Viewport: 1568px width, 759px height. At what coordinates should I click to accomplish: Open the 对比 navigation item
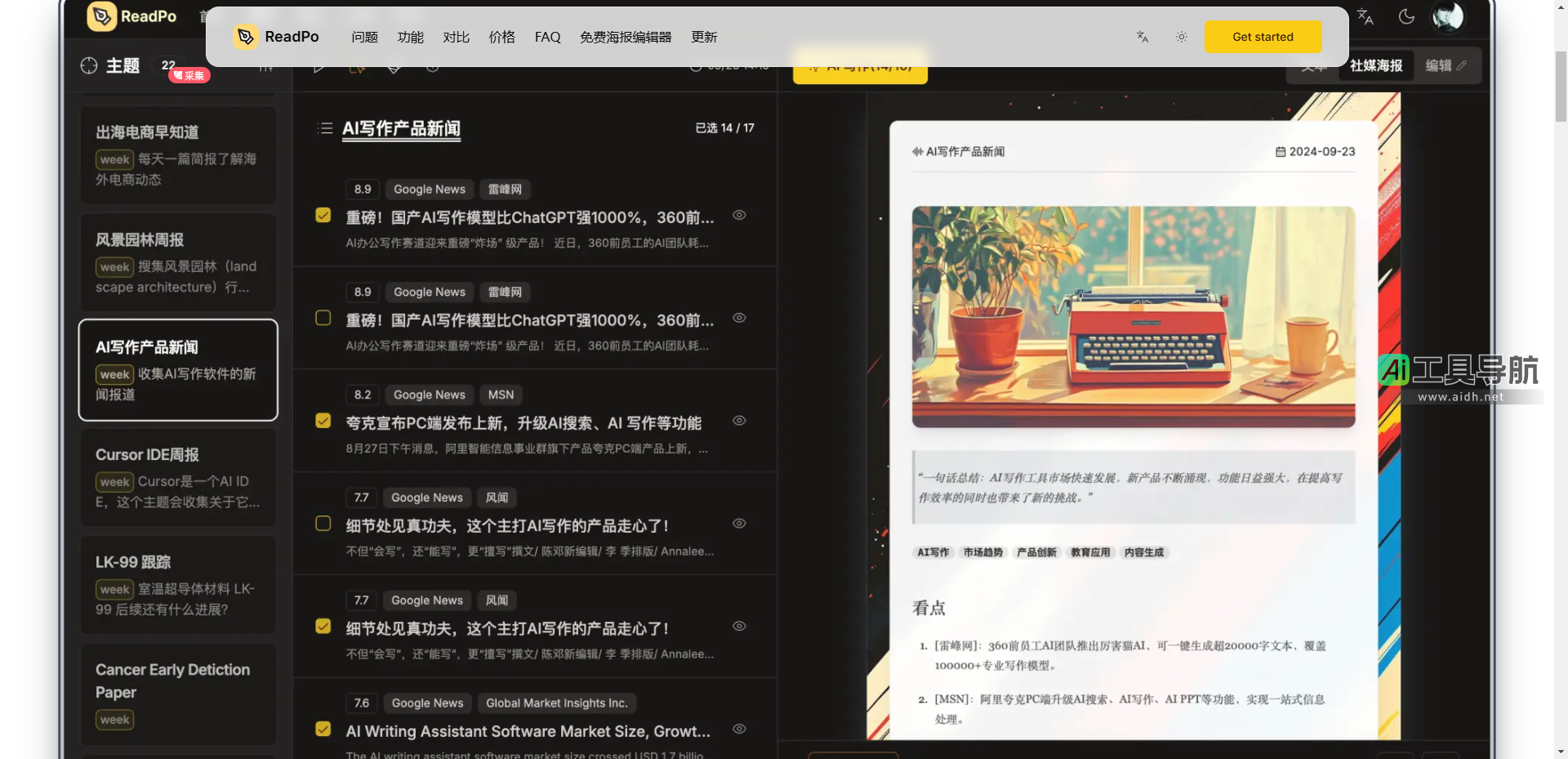point(457,37)
